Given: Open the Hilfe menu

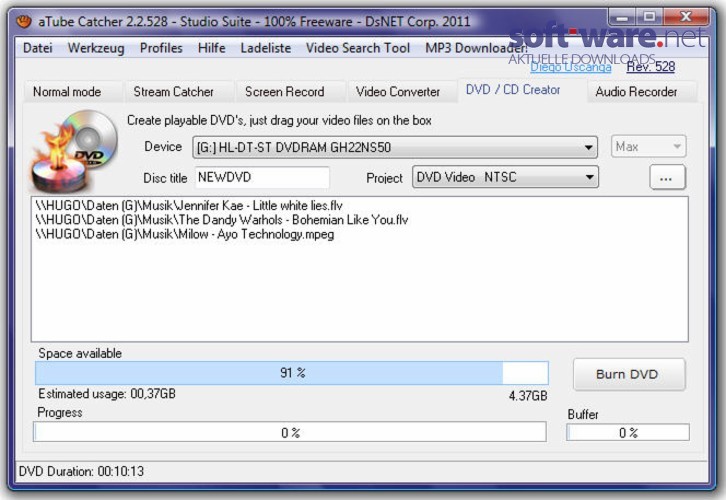Looking at the screenshot, I should pos(212,48).
